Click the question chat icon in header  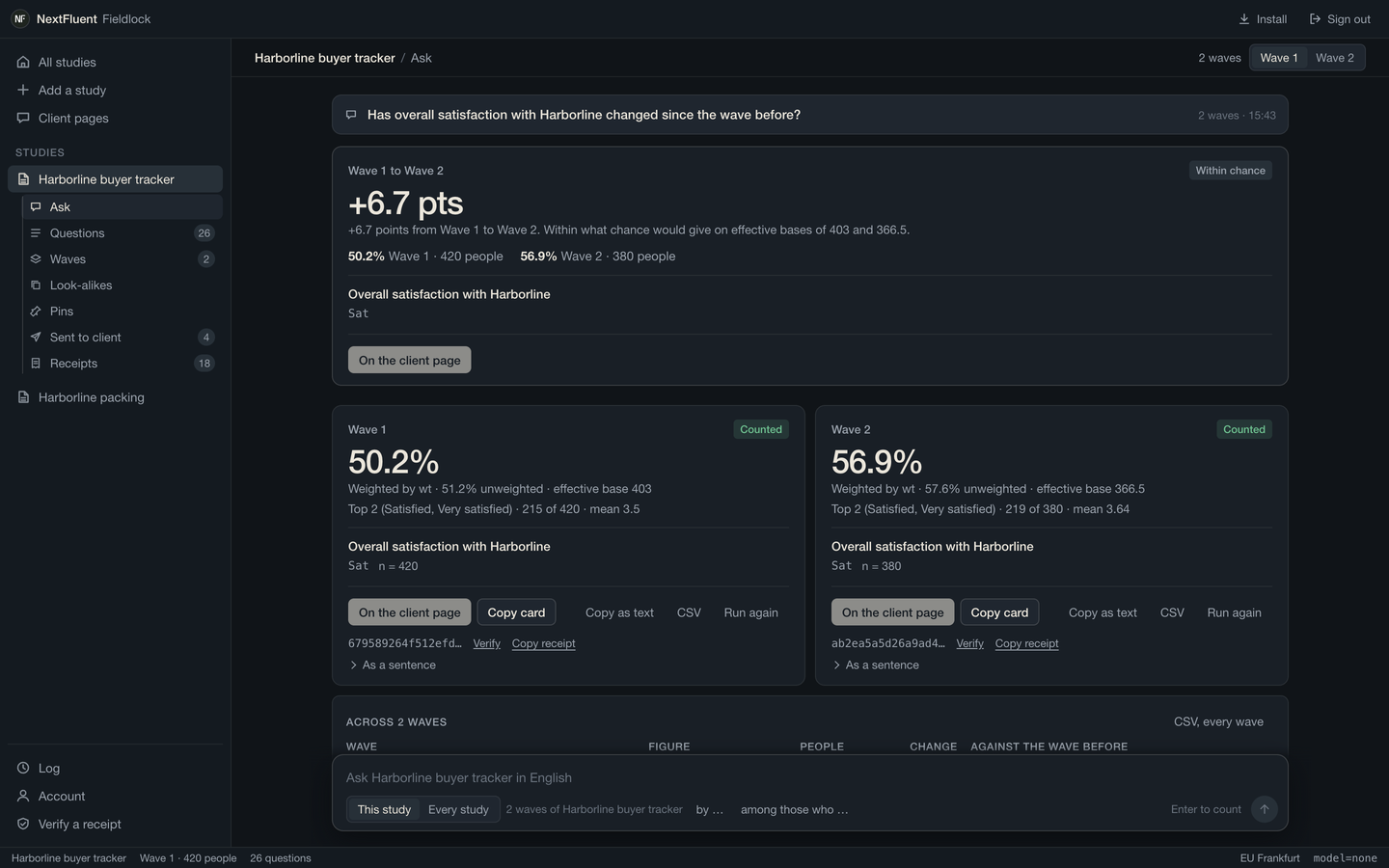tap(351, 115)
